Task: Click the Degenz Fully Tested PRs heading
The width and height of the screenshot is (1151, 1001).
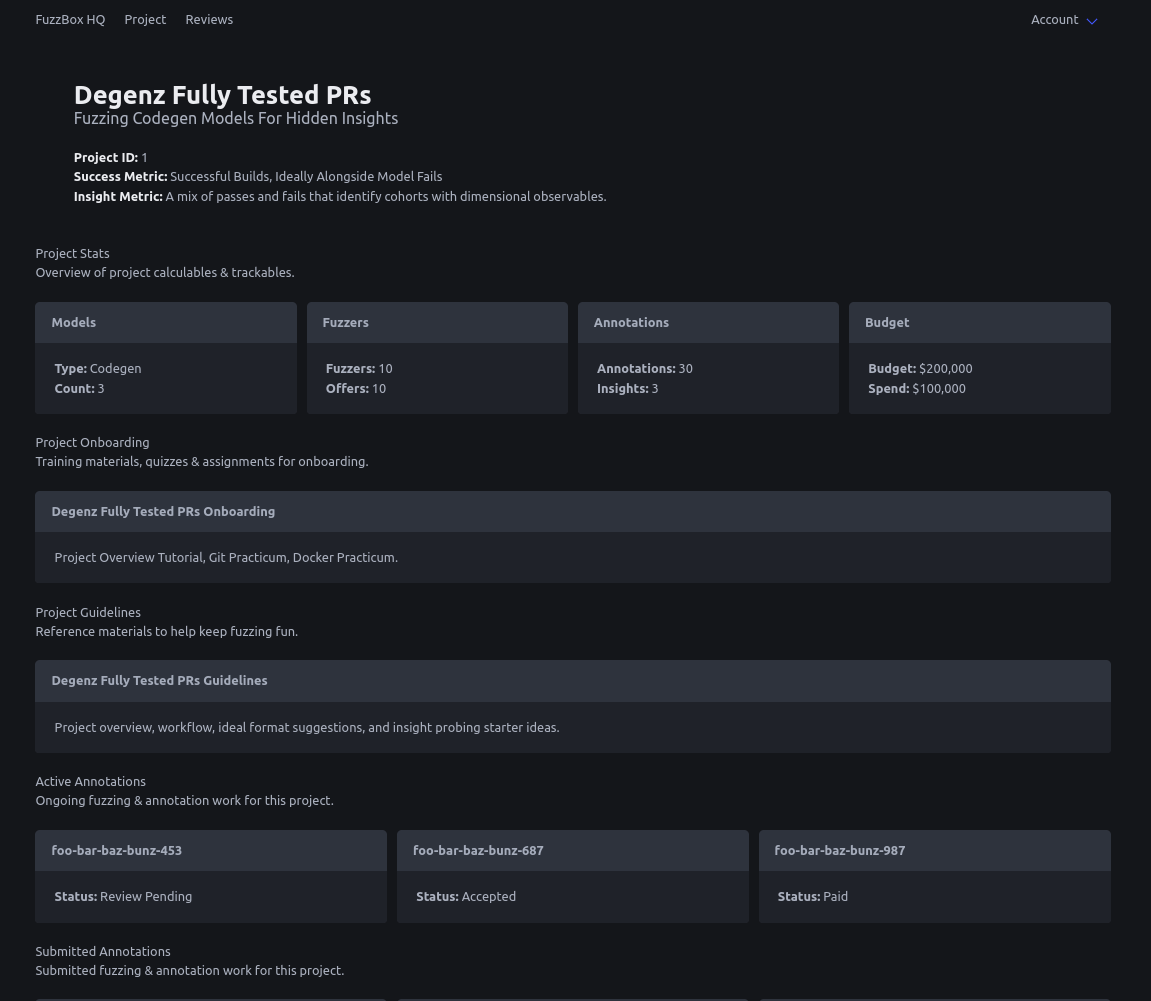Action: click(x=222, y=95)
